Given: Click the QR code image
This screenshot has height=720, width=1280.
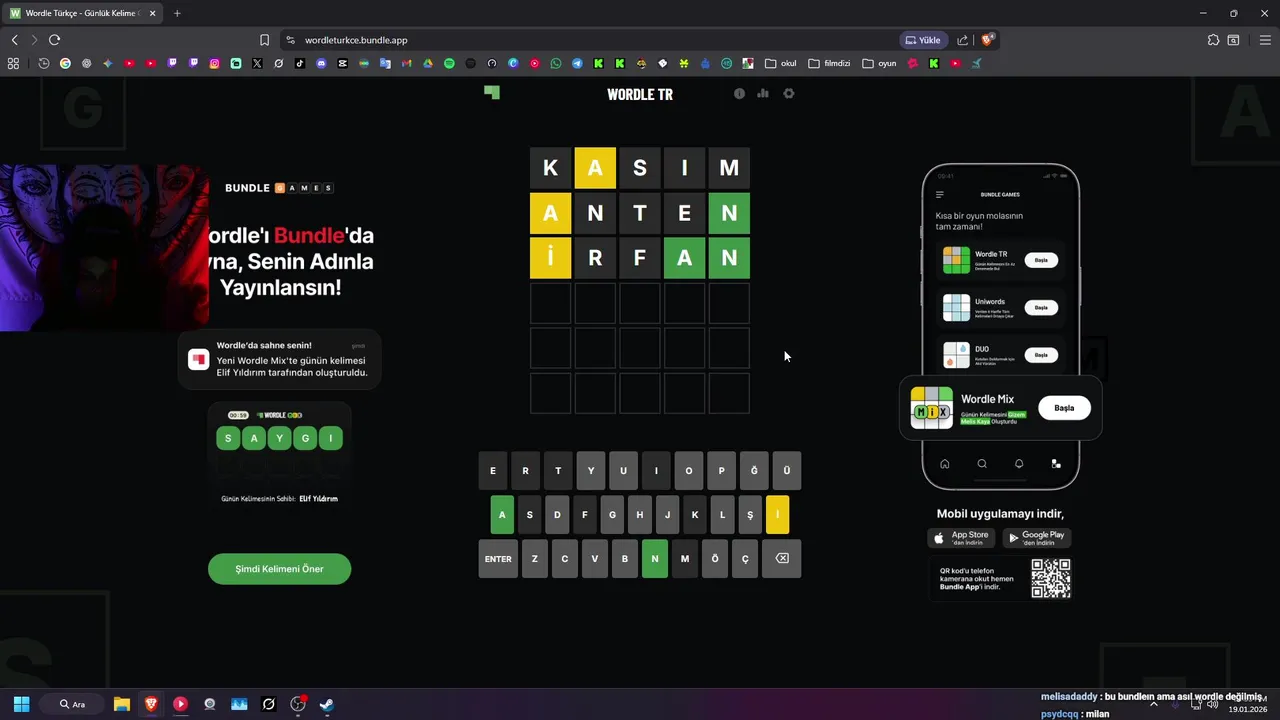Looking at the screenshot, I should point(1051,578).
